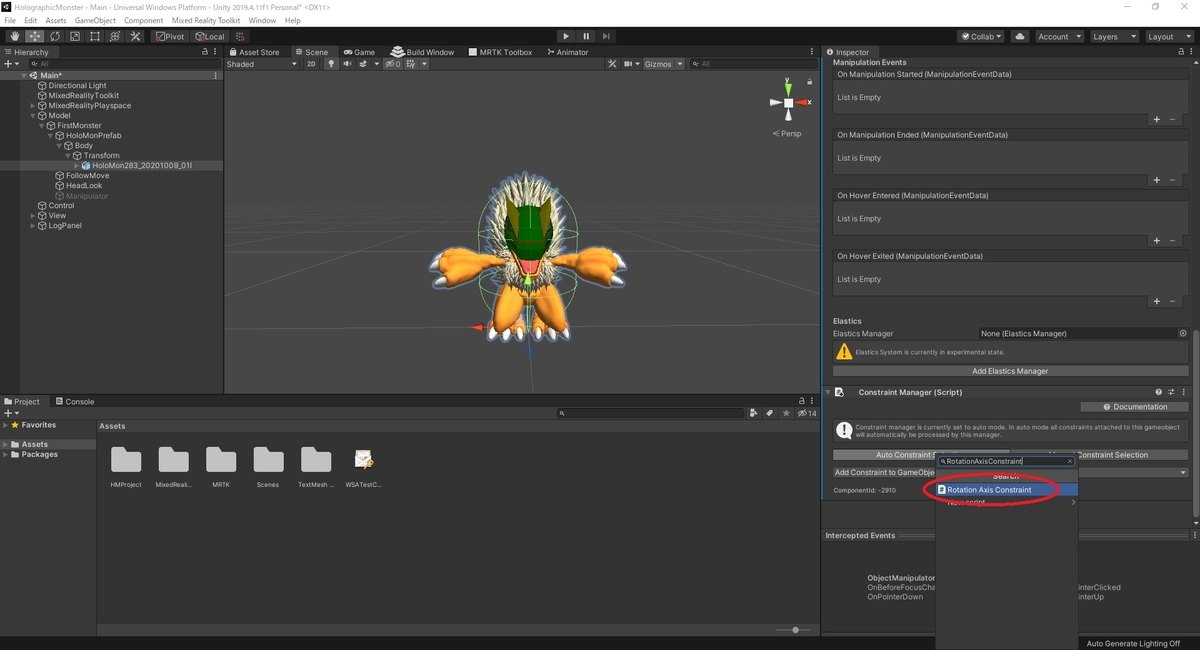1200x650 pixels.
Task: Toggle scene audio speaker icon
Action: pos(348,64)
